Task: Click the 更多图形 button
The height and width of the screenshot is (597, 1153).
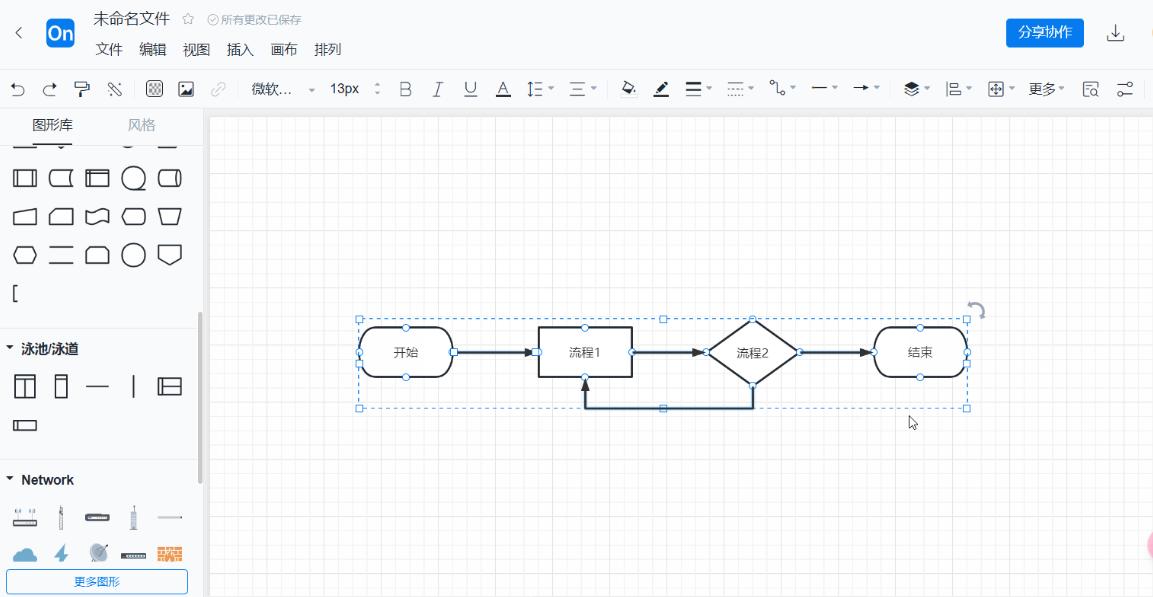Action: tap(97, 581)
